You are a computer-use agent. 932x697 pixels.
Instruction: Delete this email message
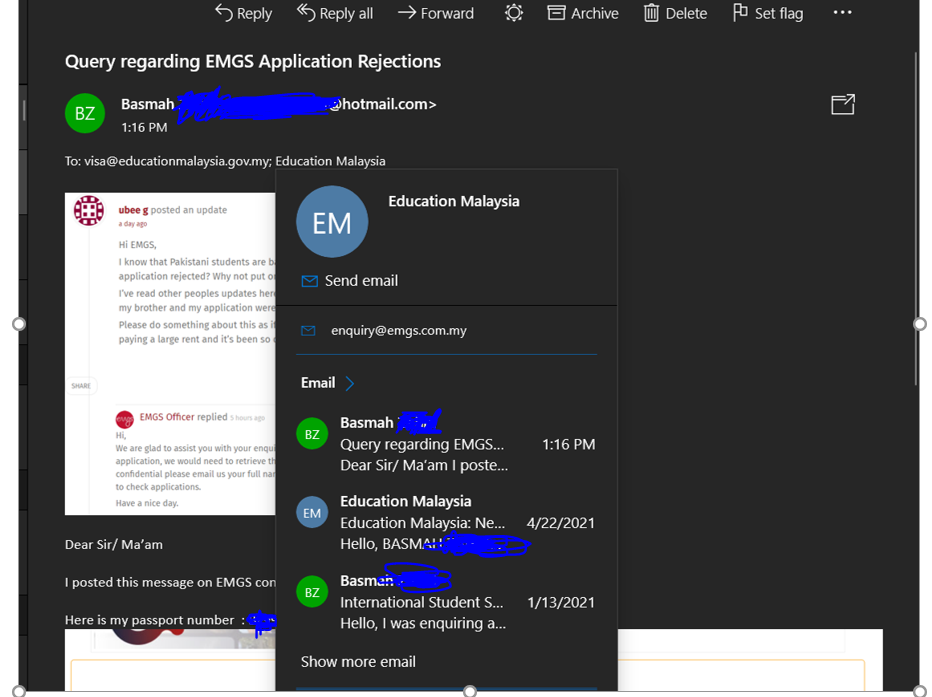pyautogui.click(x=675, y=13)
